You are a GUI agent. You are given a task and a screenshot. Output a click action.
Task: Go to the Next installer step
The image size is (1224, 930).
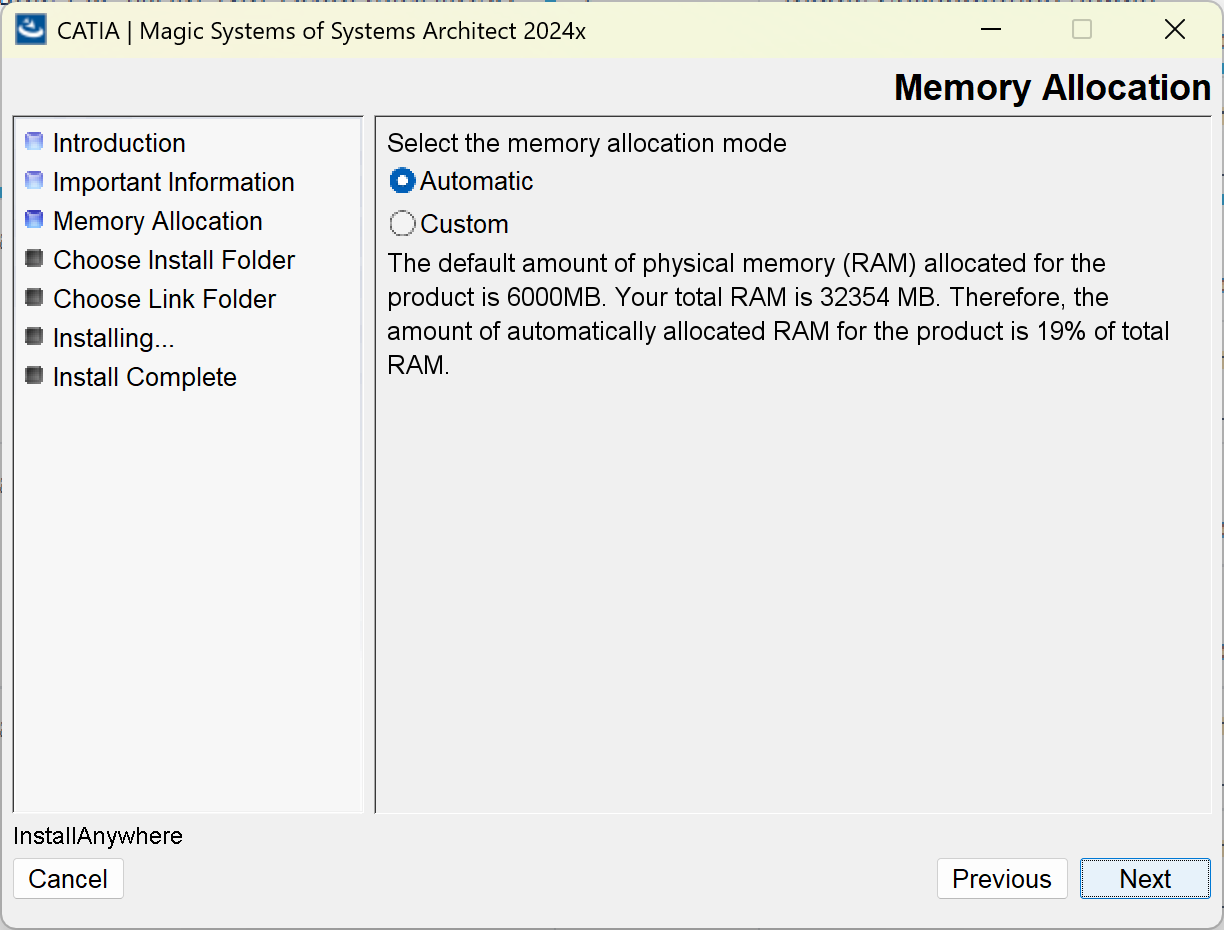pos(1145,879)
